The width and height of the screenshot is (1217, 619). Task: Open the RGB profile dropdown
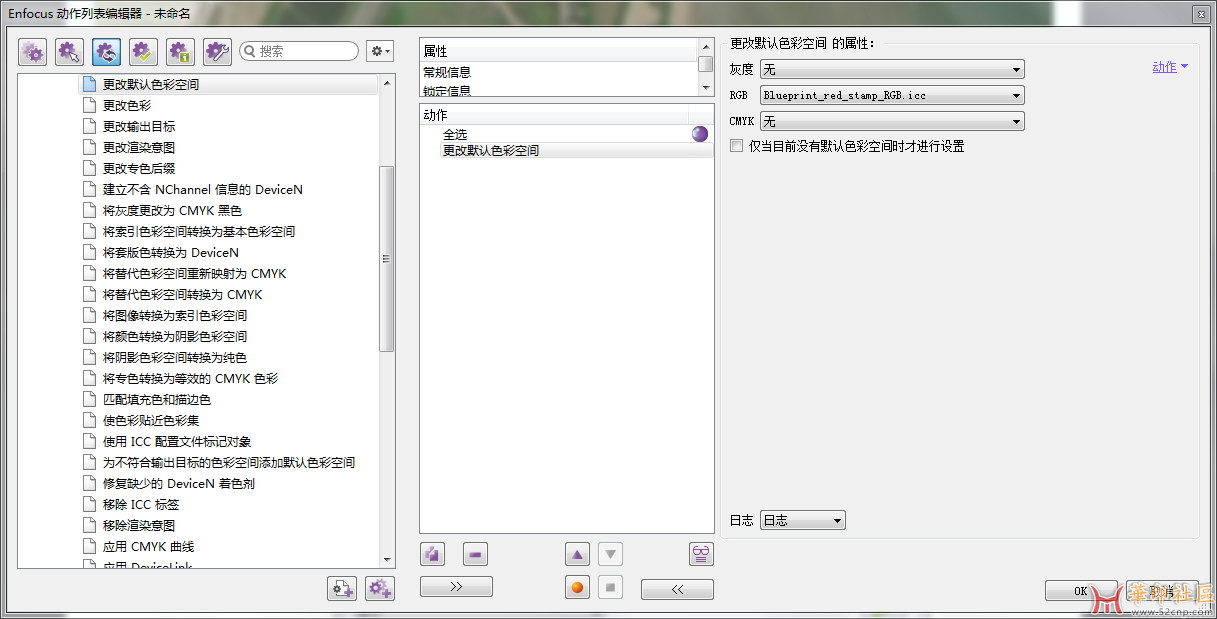pos(892,95)
